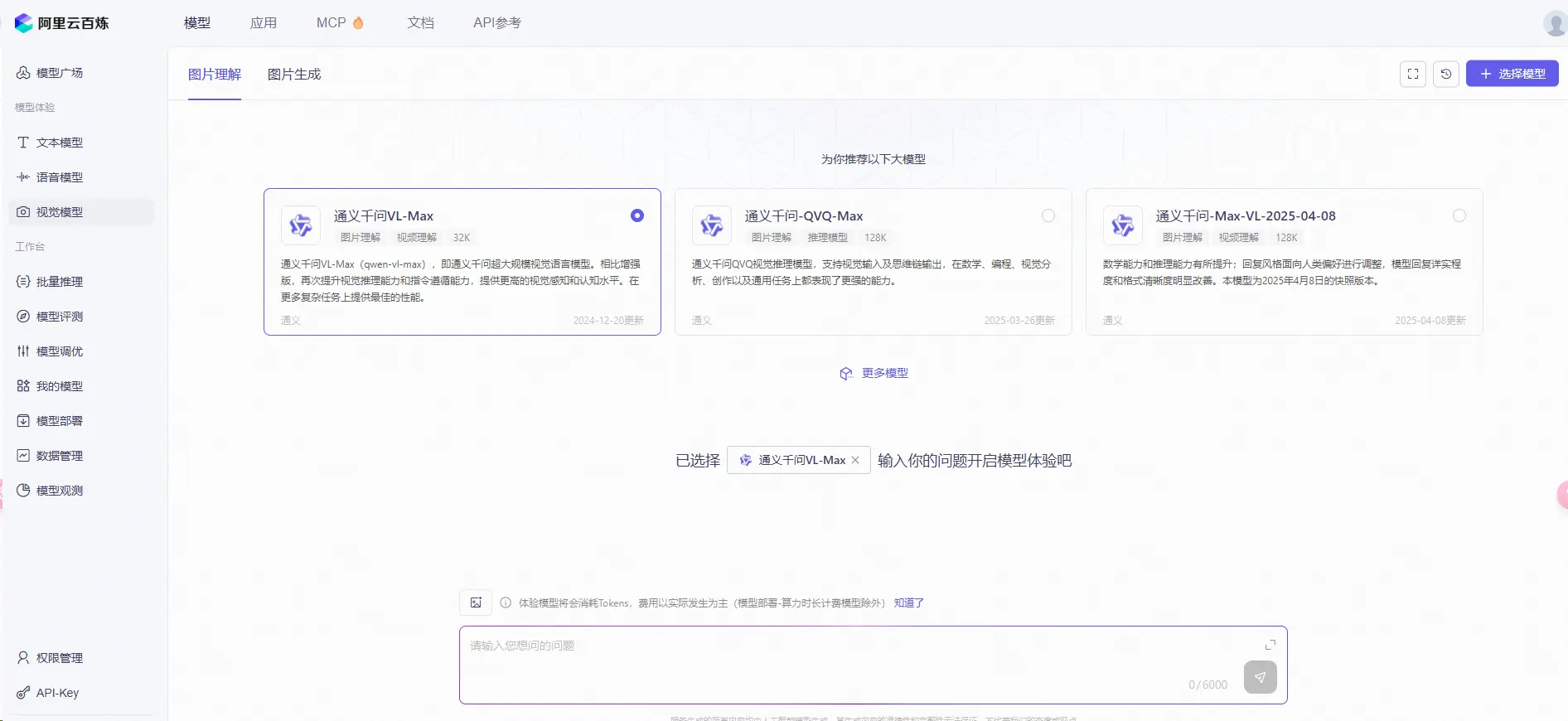
Task: Open the user avatar menu
Action: [x=1555, y=23]
